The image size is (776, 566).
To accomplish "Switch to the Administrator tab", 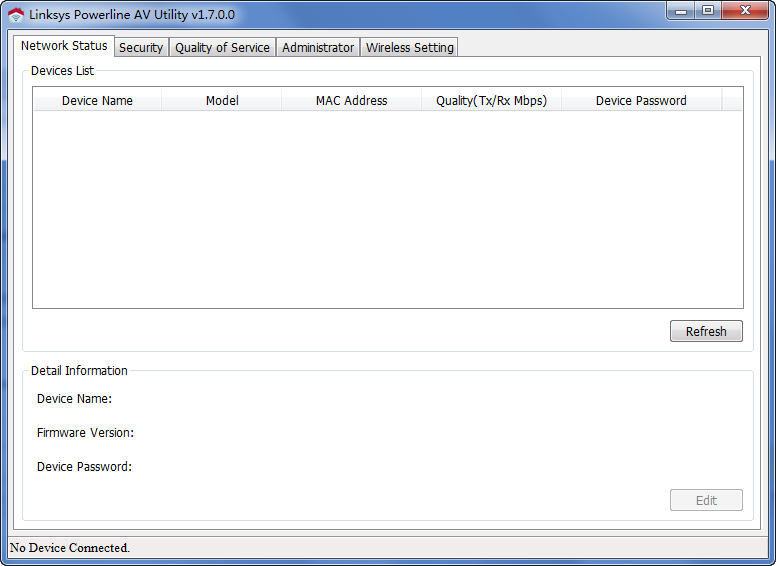I will coord(318,47).
